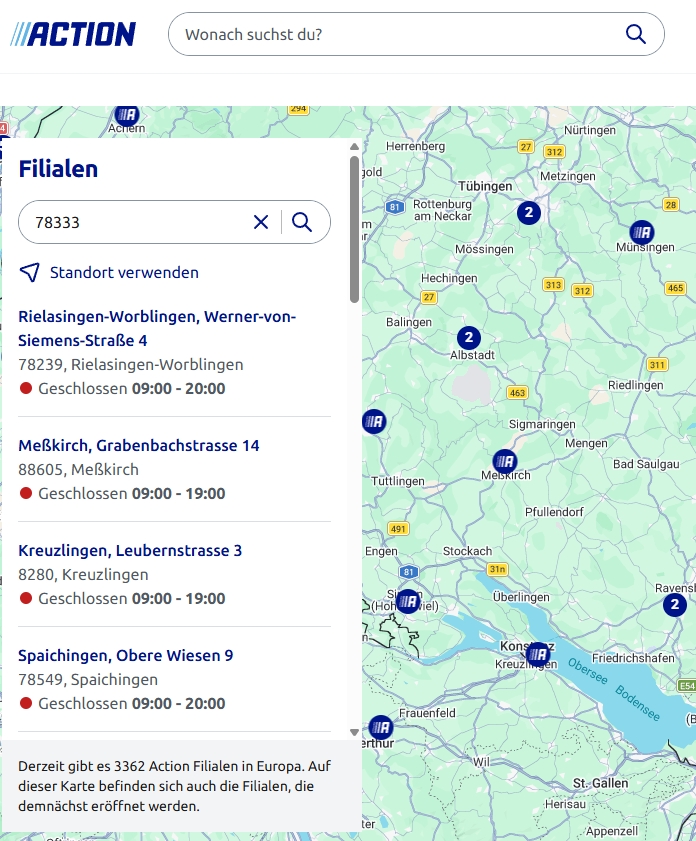696x841 pixels.
Task: Select the Action store marker at Konstanz/Kreuzlingen
Action: point(538,655)
